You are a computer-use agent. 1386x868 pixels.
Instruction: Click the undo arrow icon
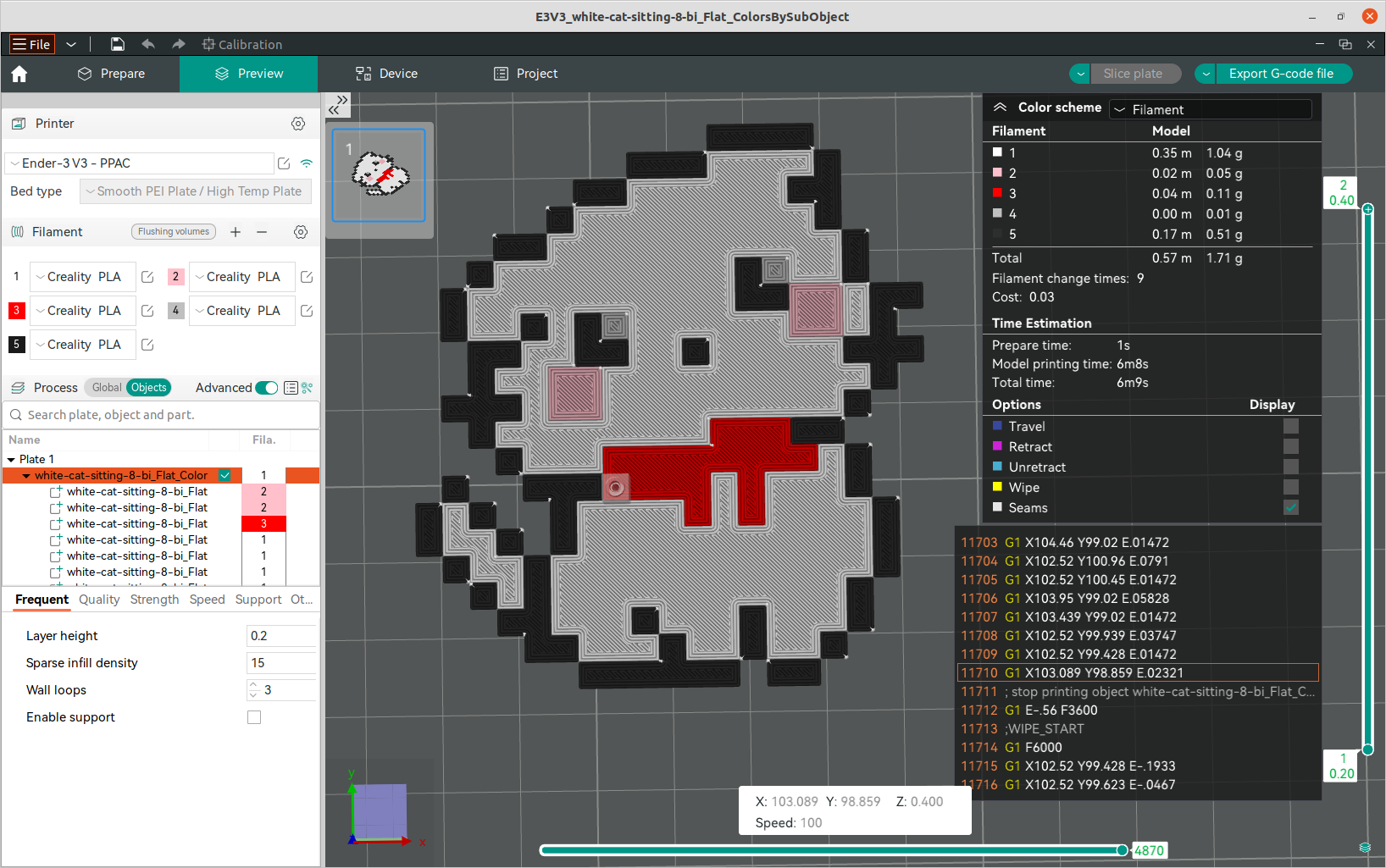(x=148, y=44)
